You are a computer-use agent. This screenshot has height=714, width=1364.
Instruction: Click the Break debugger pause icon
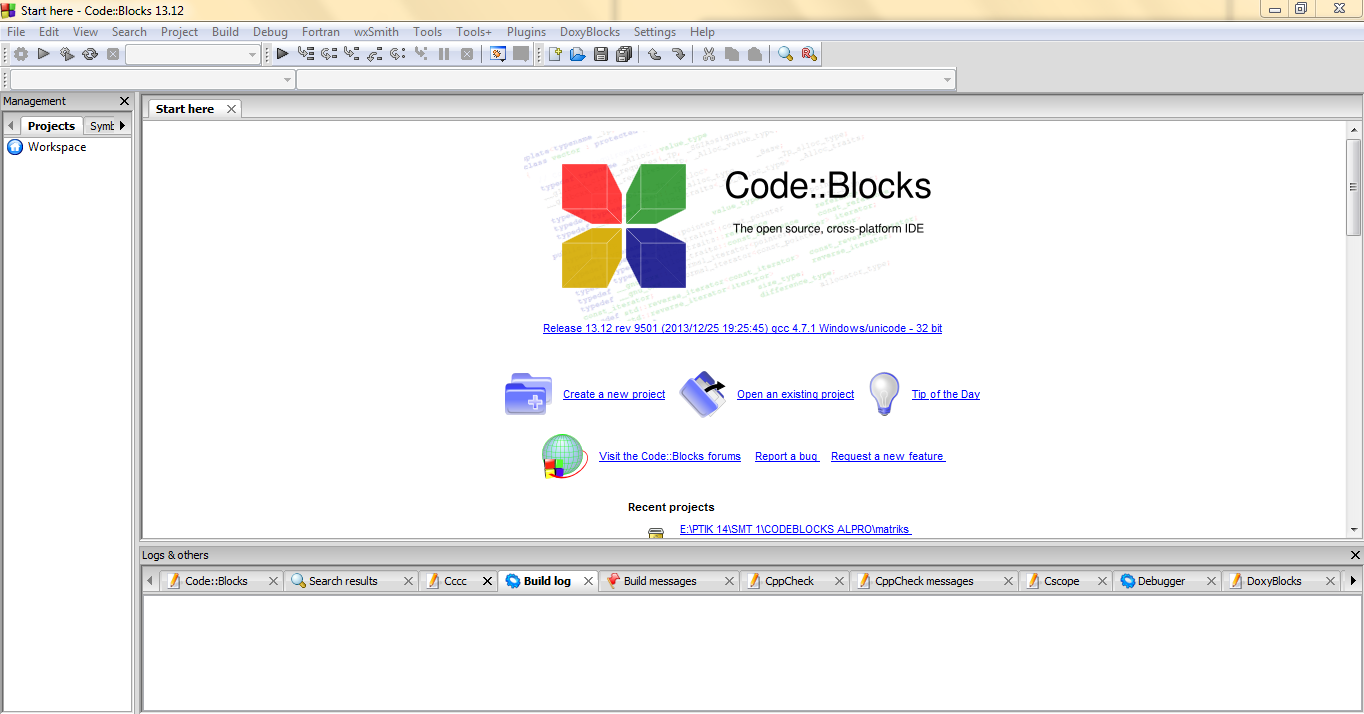click(444, 54)
